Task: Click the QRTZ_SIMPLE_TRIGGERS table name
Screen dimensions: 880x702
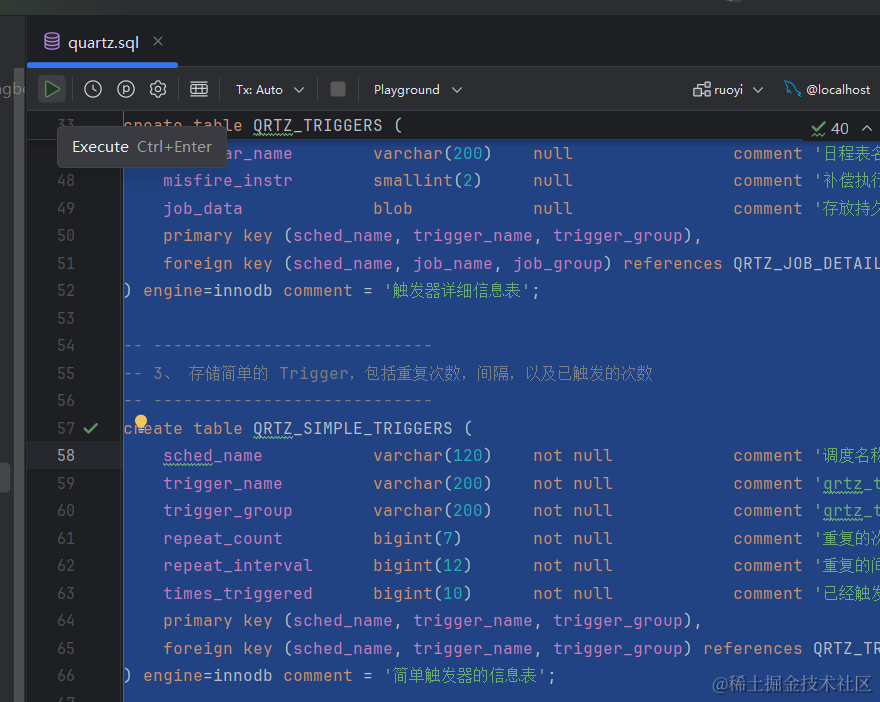Action: tap(352, 428)
